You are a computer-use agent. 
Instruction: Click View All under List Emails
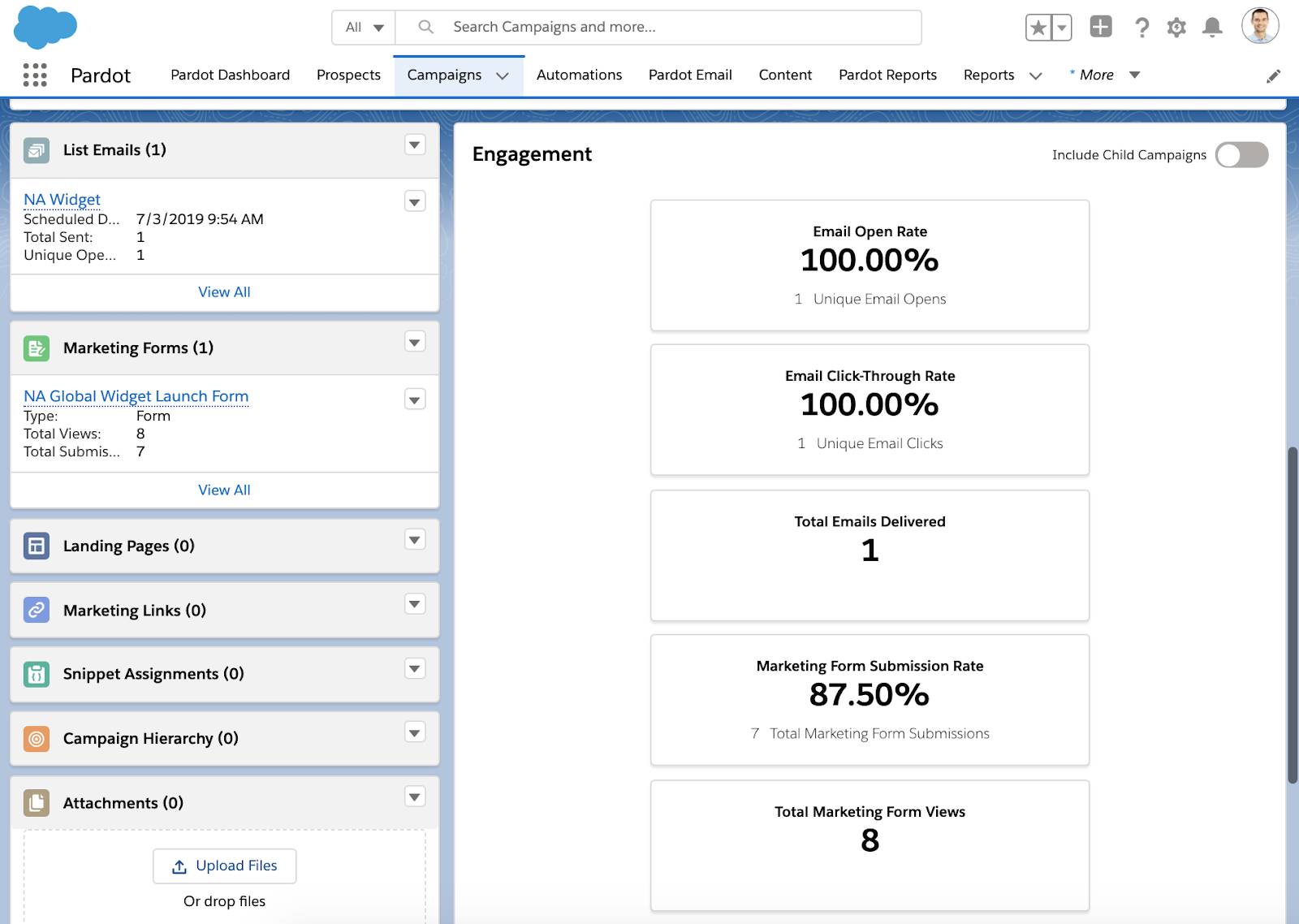pyautogui.click(x=224, y=292)
